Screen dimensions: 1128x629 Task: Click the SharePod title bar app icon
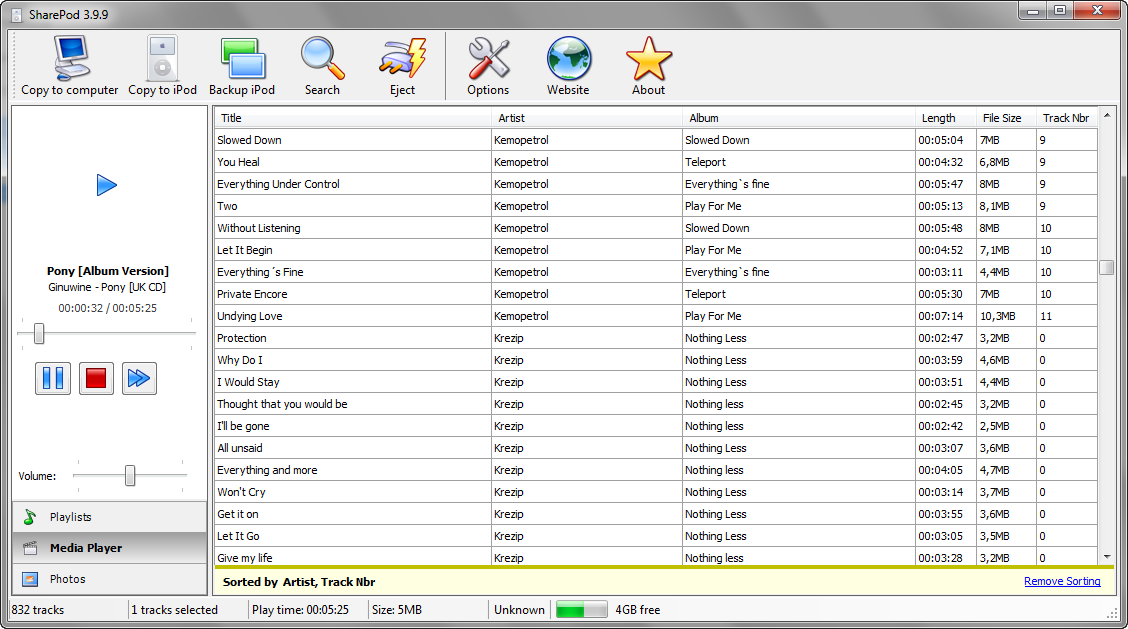pyautogui.click(x=17, y=14)
